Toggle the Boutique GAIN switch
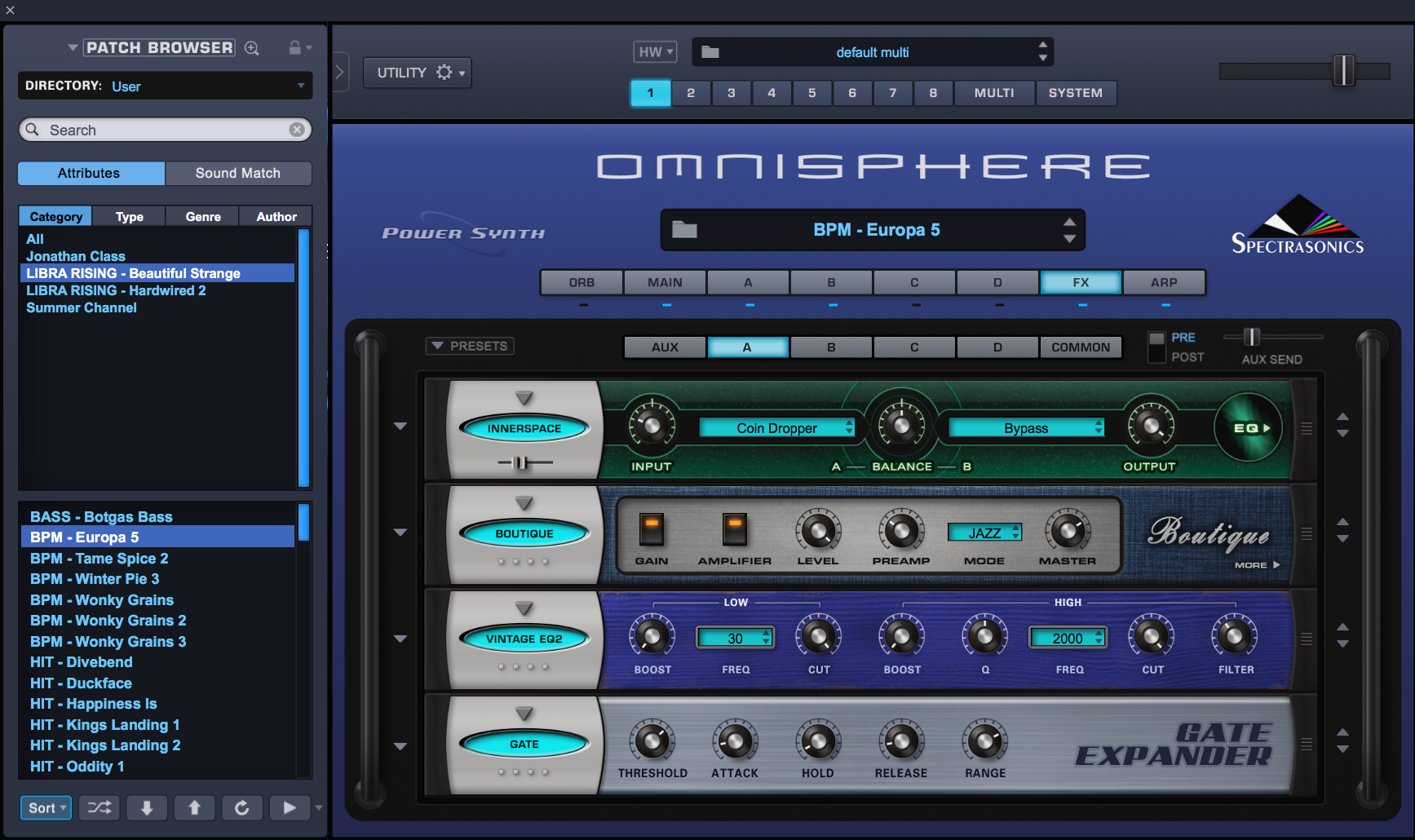The width and height of the screenshot is (1415, 840). pos(651,529)
